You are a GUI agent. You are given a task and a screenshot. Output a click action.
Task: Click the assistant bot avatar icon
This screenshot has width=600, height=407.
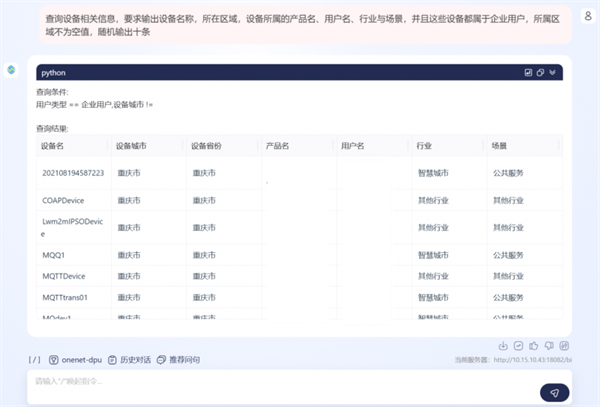pyautogui.click(x=11, y=70)
